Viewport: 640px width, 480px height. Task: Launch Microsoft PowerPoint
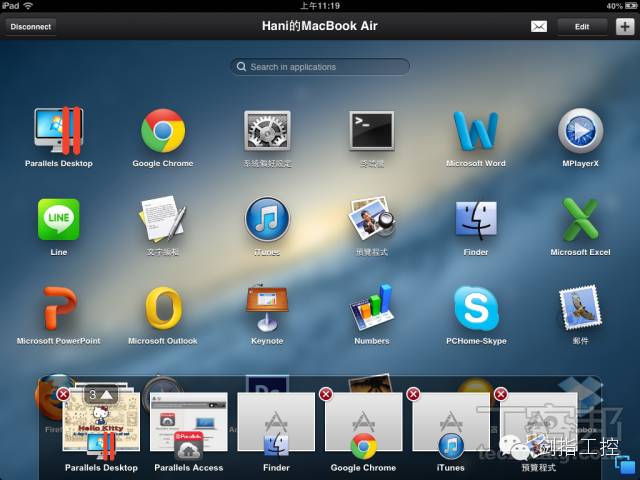pos(59,309)
